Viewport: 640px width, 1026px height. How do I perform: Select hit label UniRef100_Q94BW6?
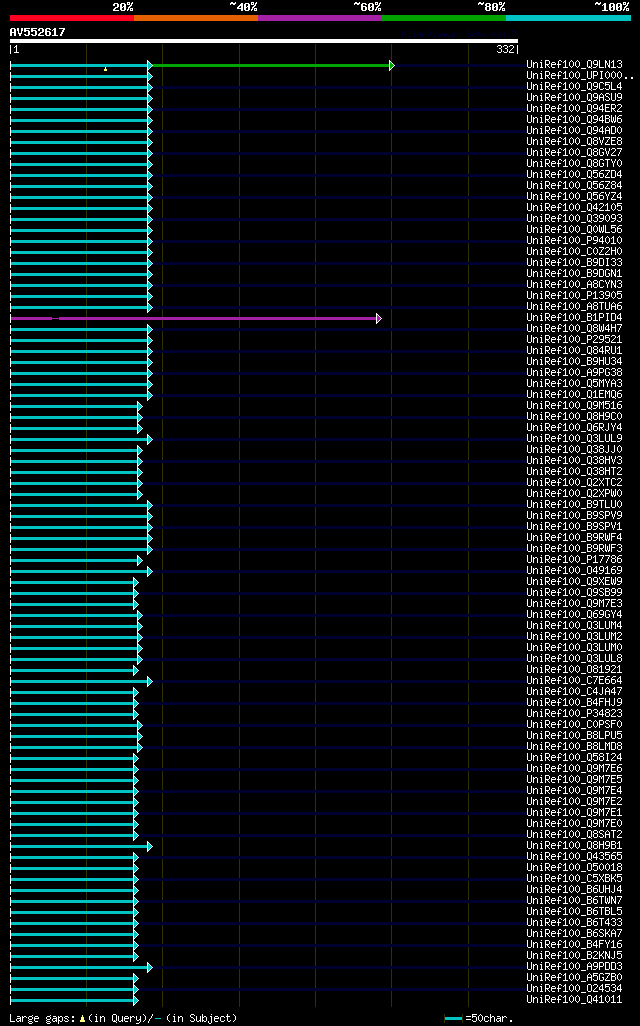[x=575, y=120]
